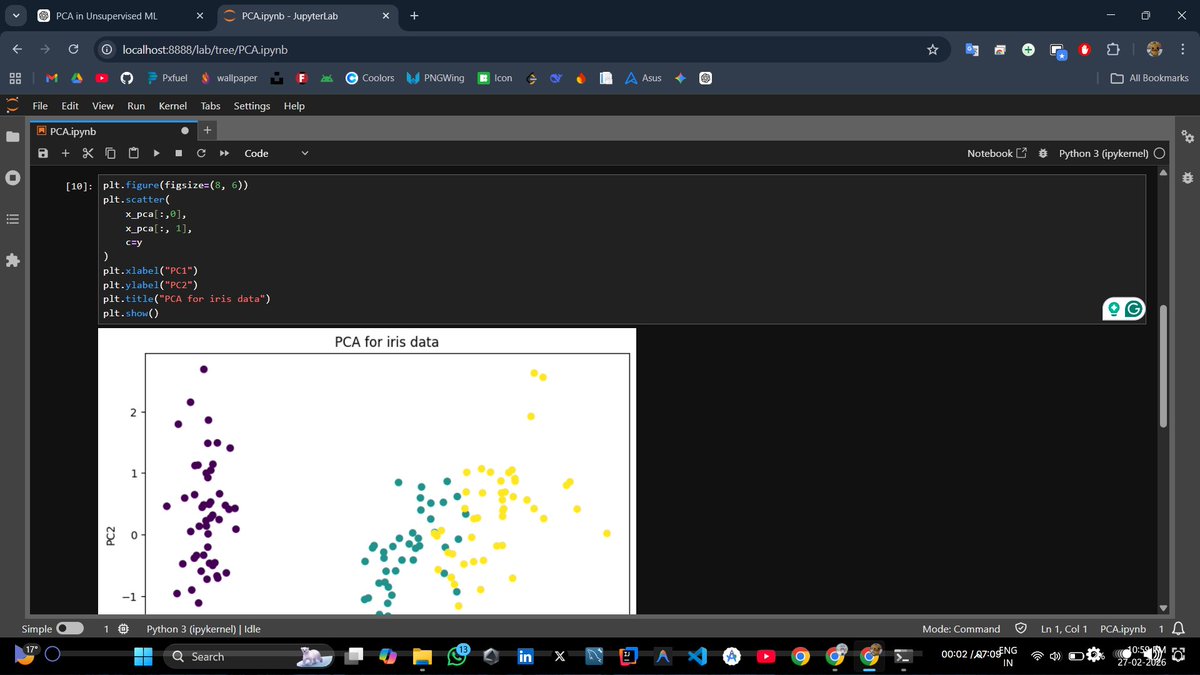Image resolution: width=1200 pixels, height=675 pixels.
Task: Open a new launcher tab beside PCA.ipynb
Action: click(207, 130)
